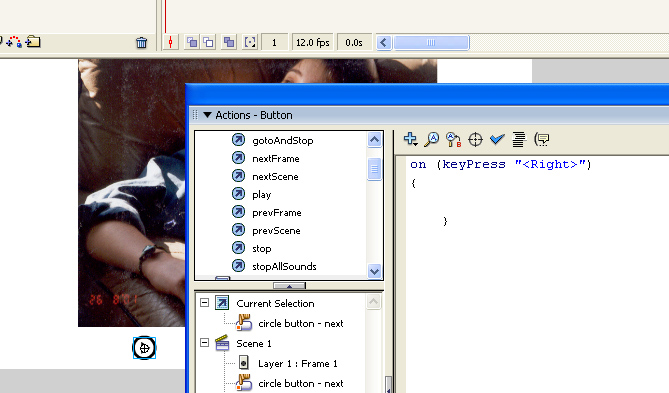
Task: Click the 12.0 fps frame rate field
Action: [x=313, y=43]
